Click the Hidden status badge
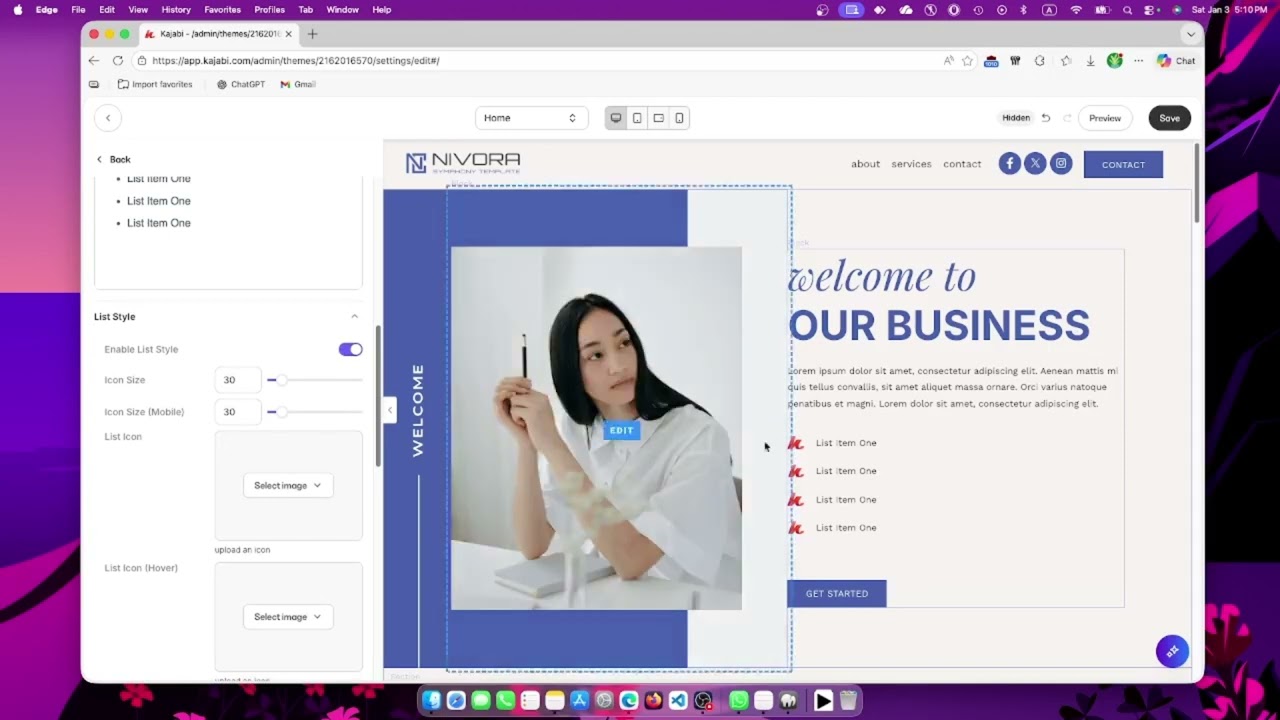The image size is (1280, 720). click(1016, 118)
